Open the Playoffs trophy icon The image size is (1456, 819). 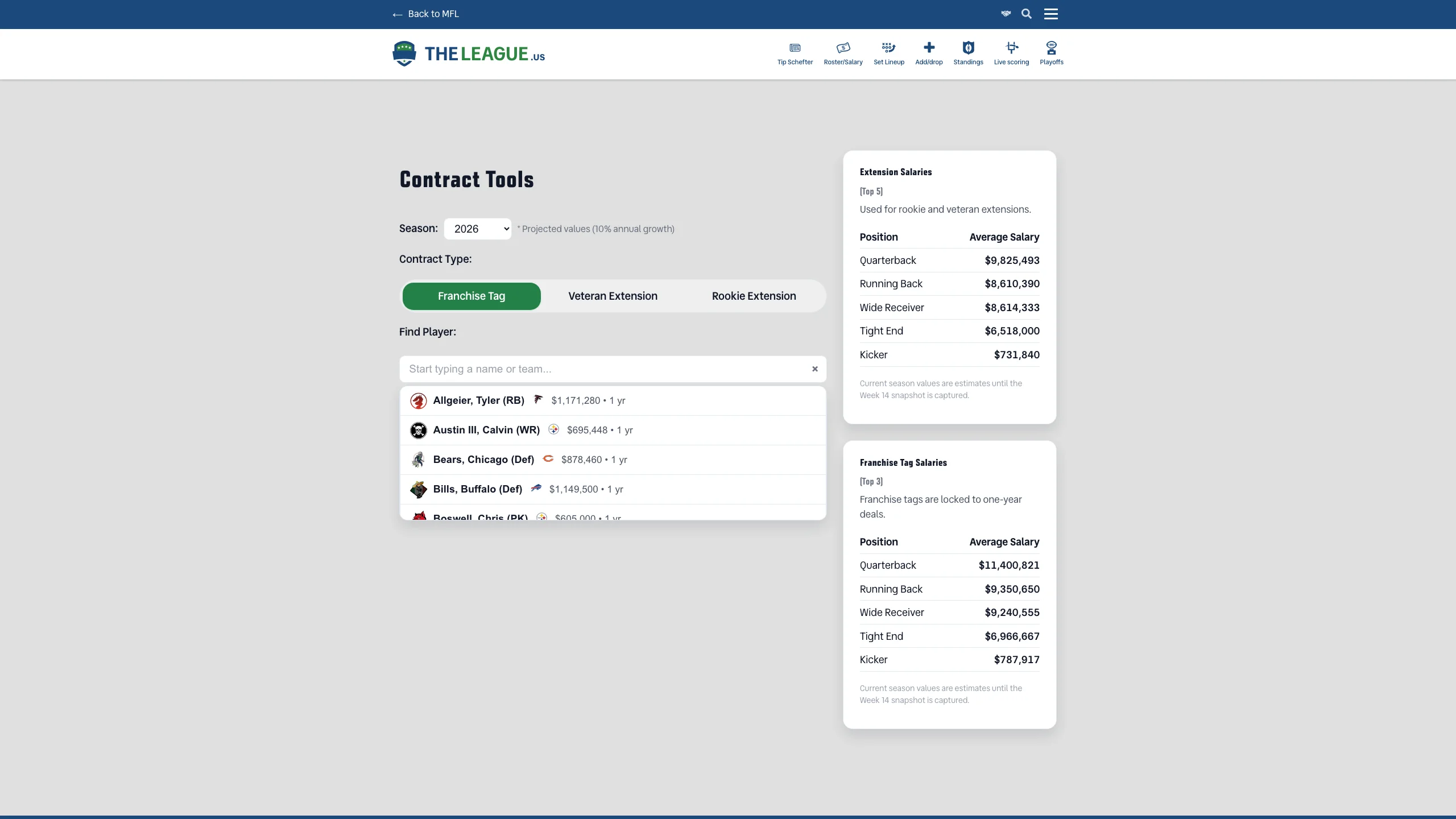(1051, 48)
